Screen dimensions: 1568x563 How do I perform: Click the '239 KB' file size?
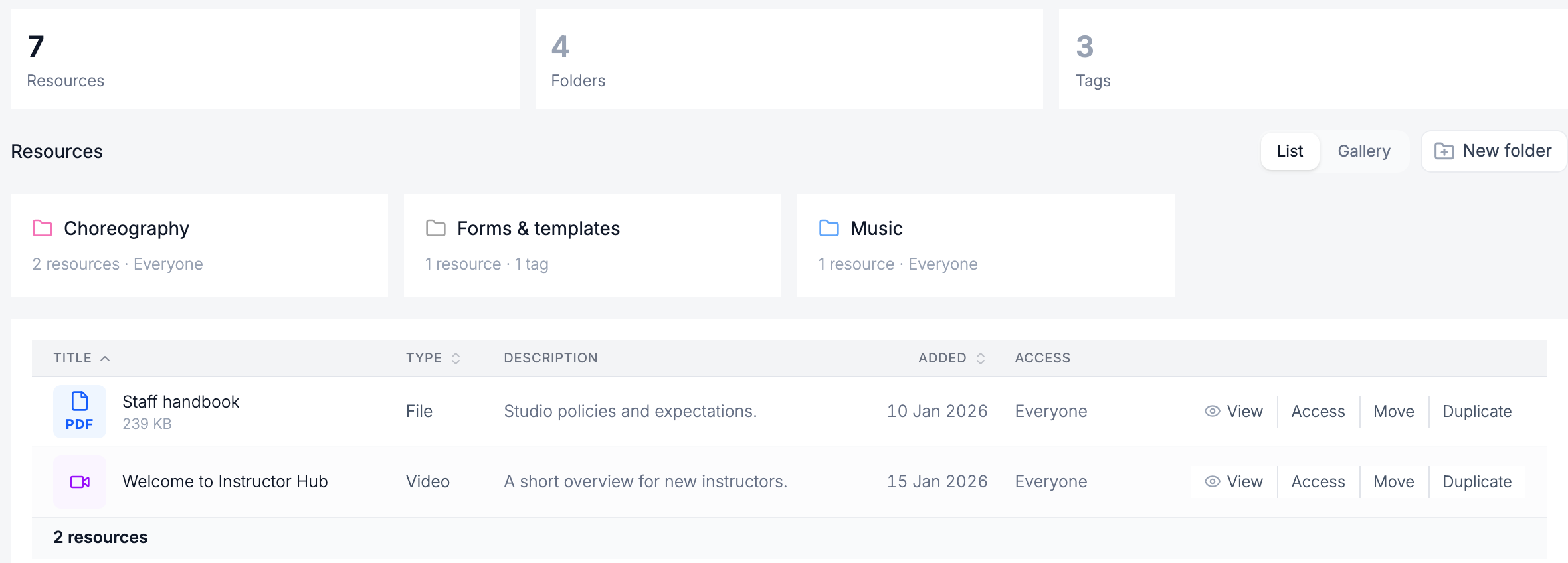[x=147, y=424]
